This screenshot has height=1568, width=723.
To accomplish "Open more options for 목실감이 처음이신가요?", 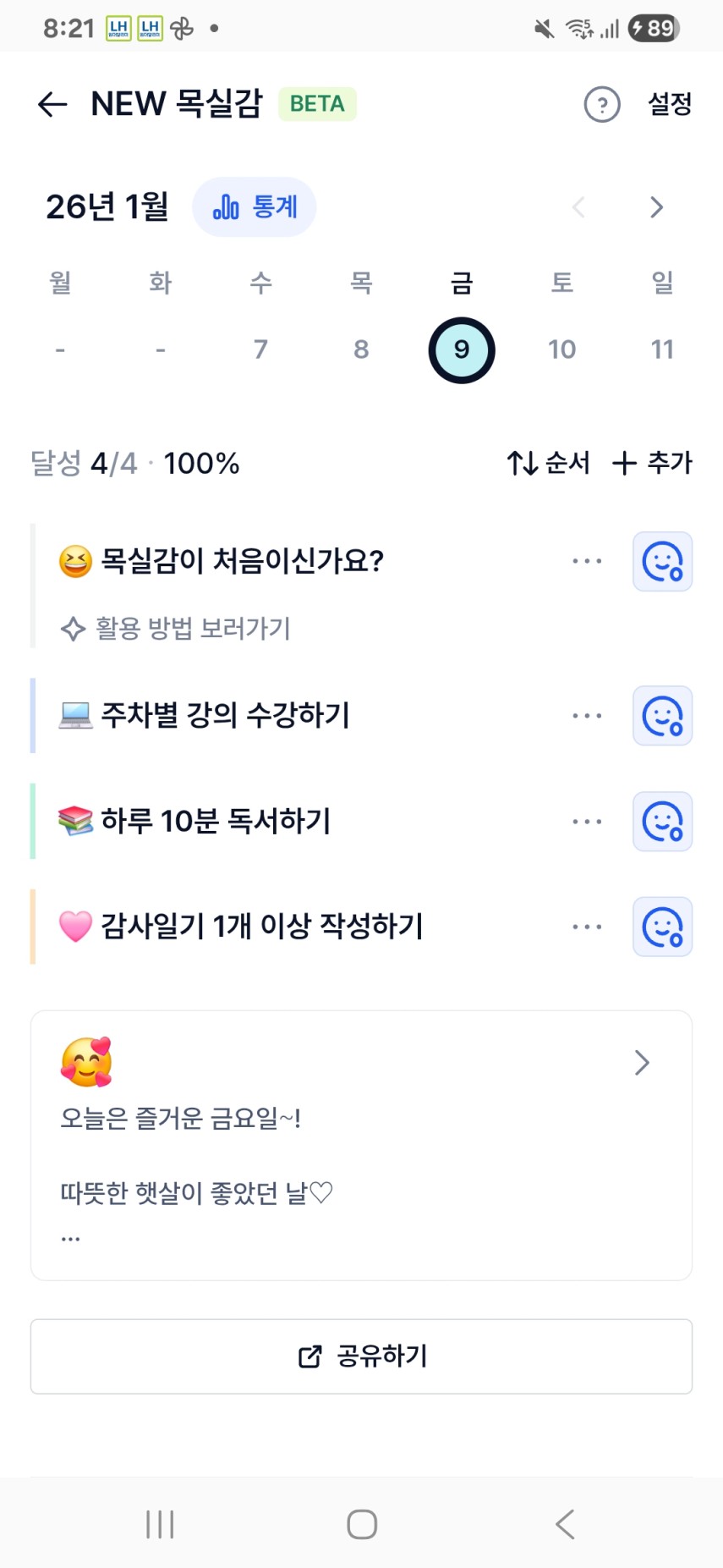I will point(587,561).
